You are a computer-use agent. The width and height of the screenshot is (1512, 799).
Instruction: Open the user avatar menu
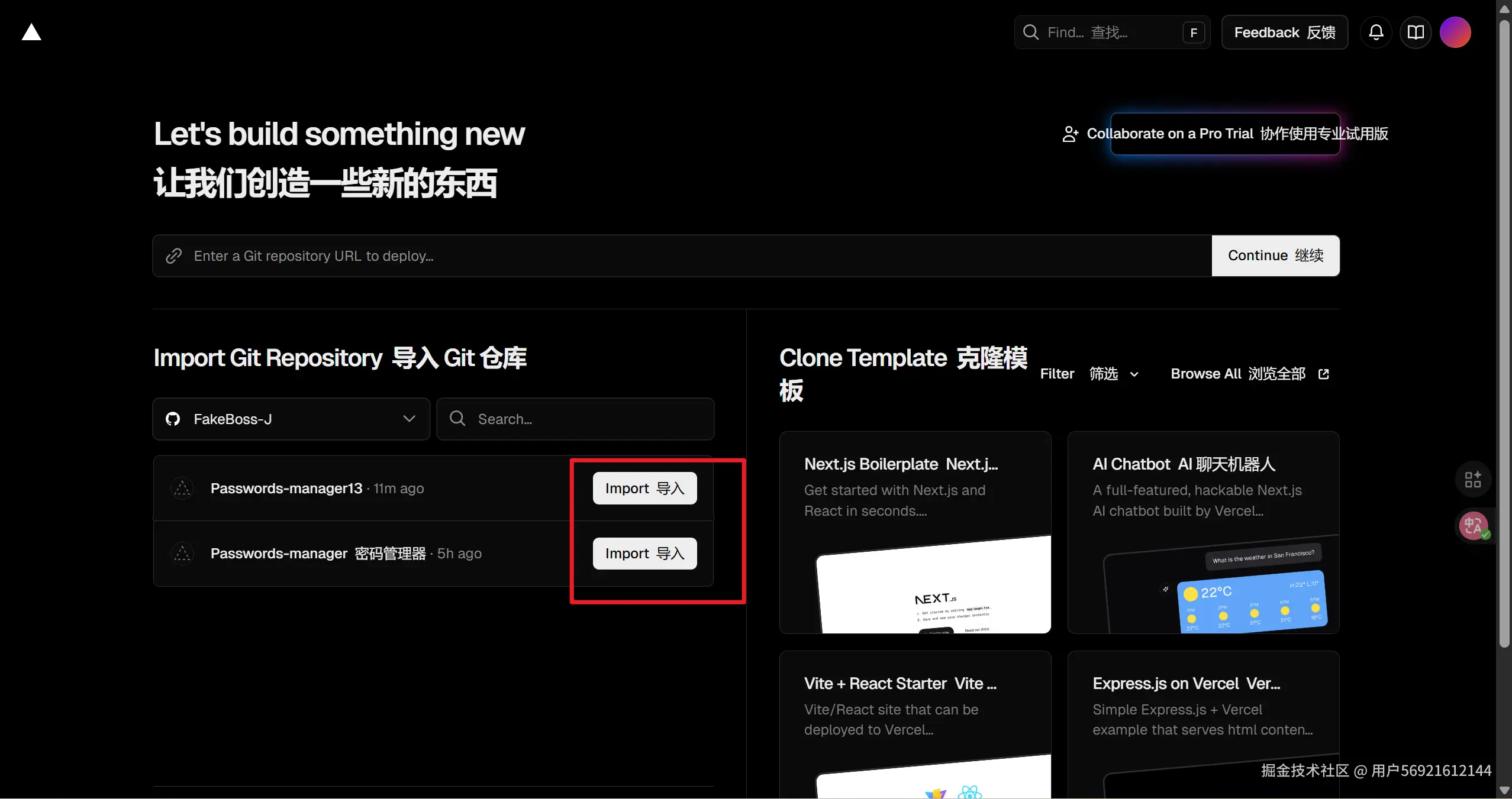tap(1455, 33)
